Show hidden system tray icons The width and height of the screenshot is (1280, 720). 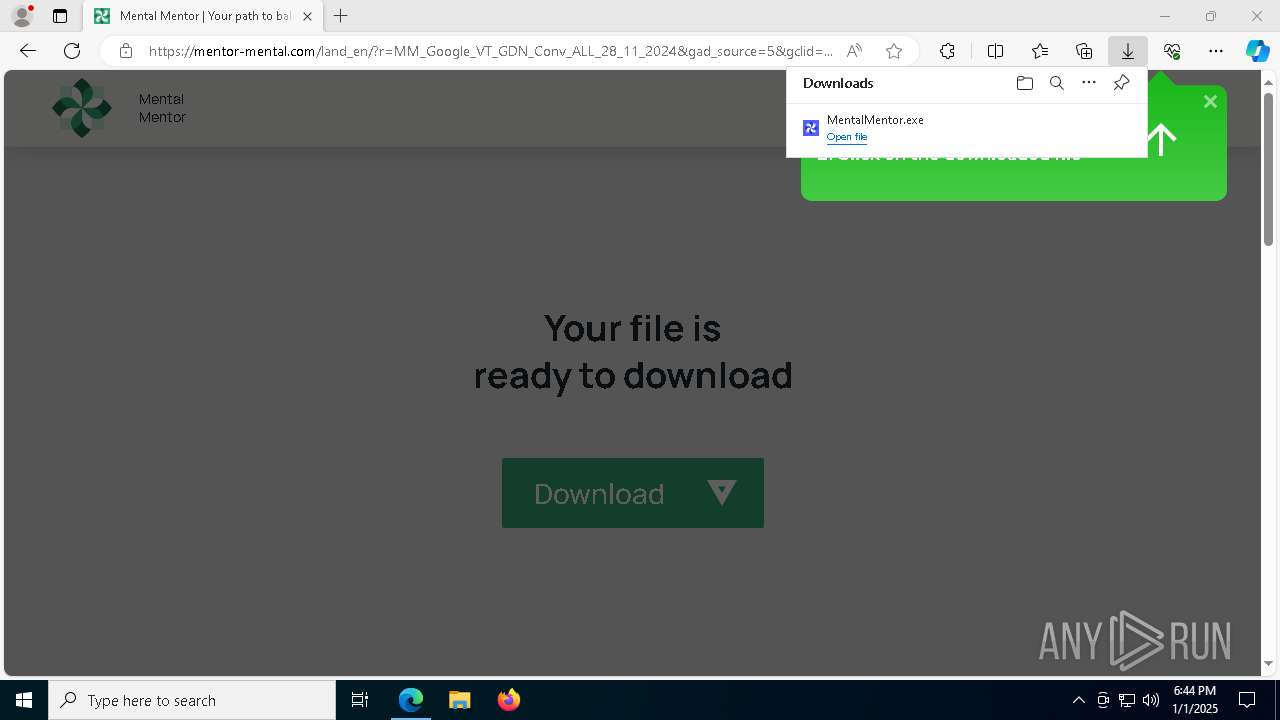click(1078, 700)
